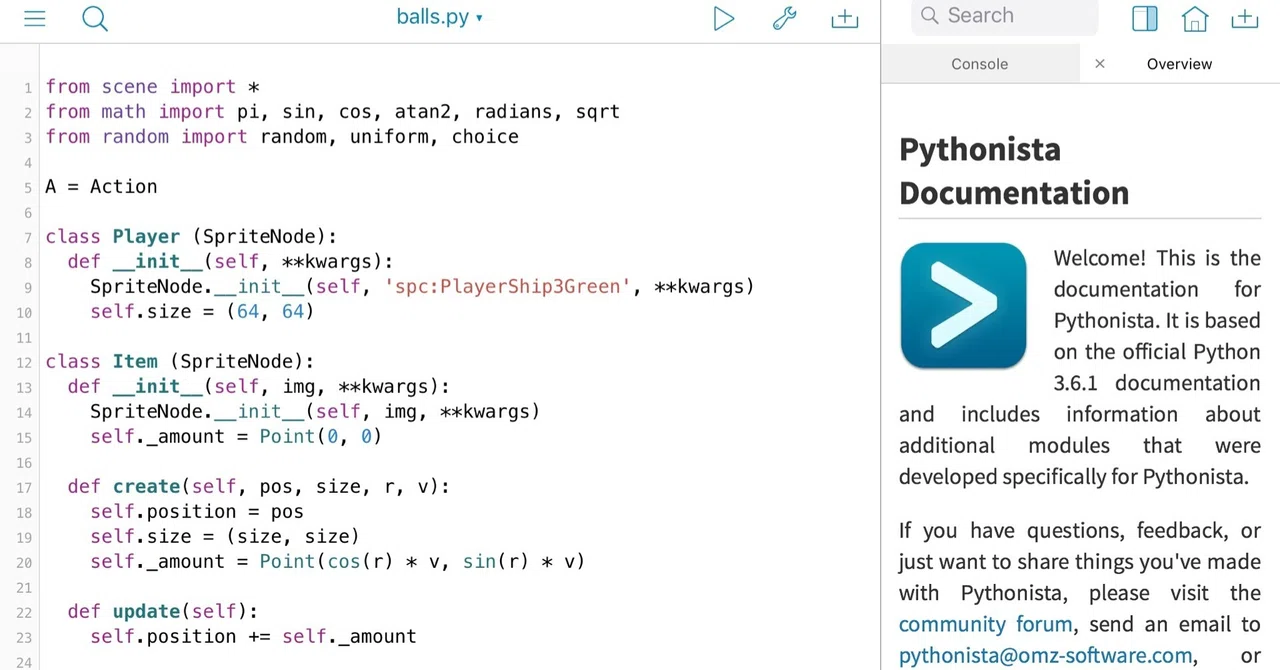Click 'def create' on line 17

tap(123, 487)
